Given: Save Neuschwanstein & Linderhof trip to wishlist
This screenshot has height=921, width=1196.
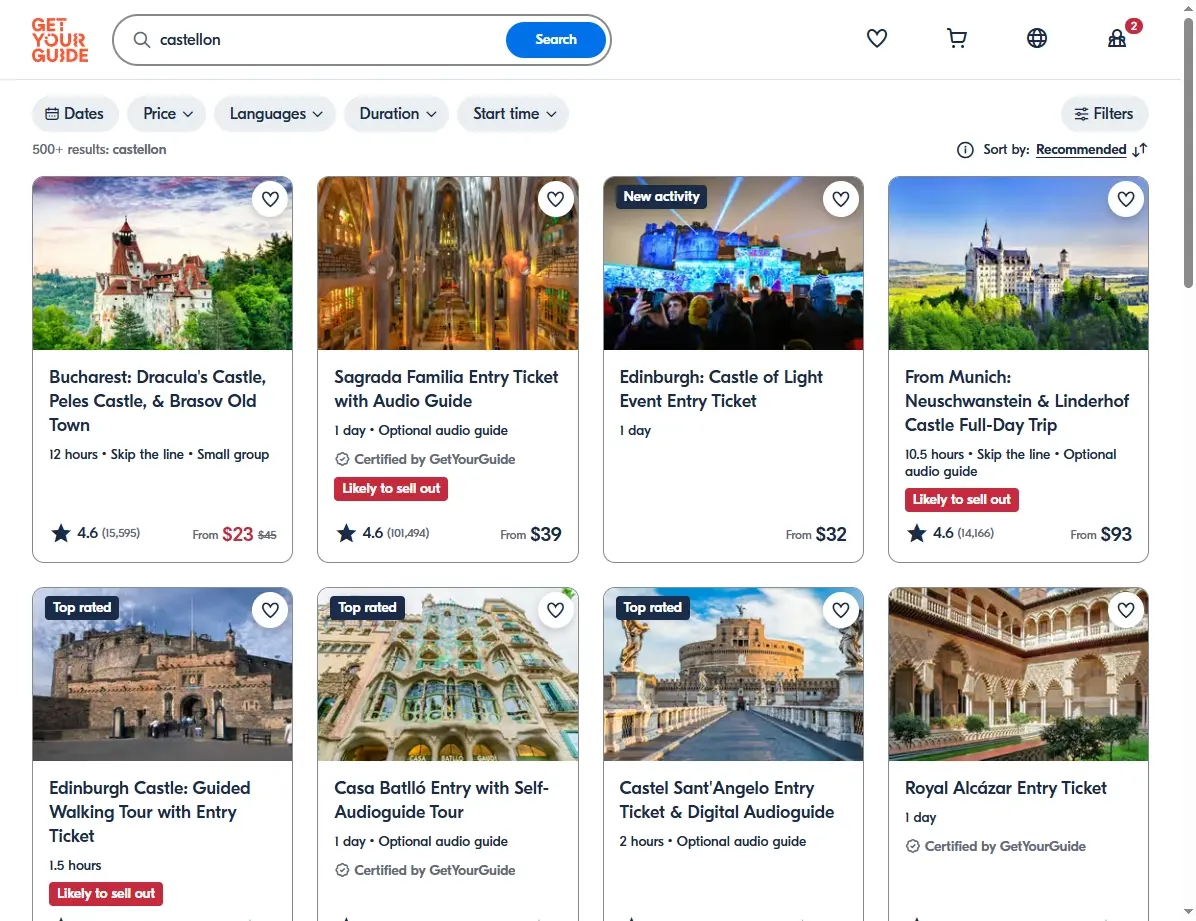Looking at the screenshot, I should coord(1126,199).
